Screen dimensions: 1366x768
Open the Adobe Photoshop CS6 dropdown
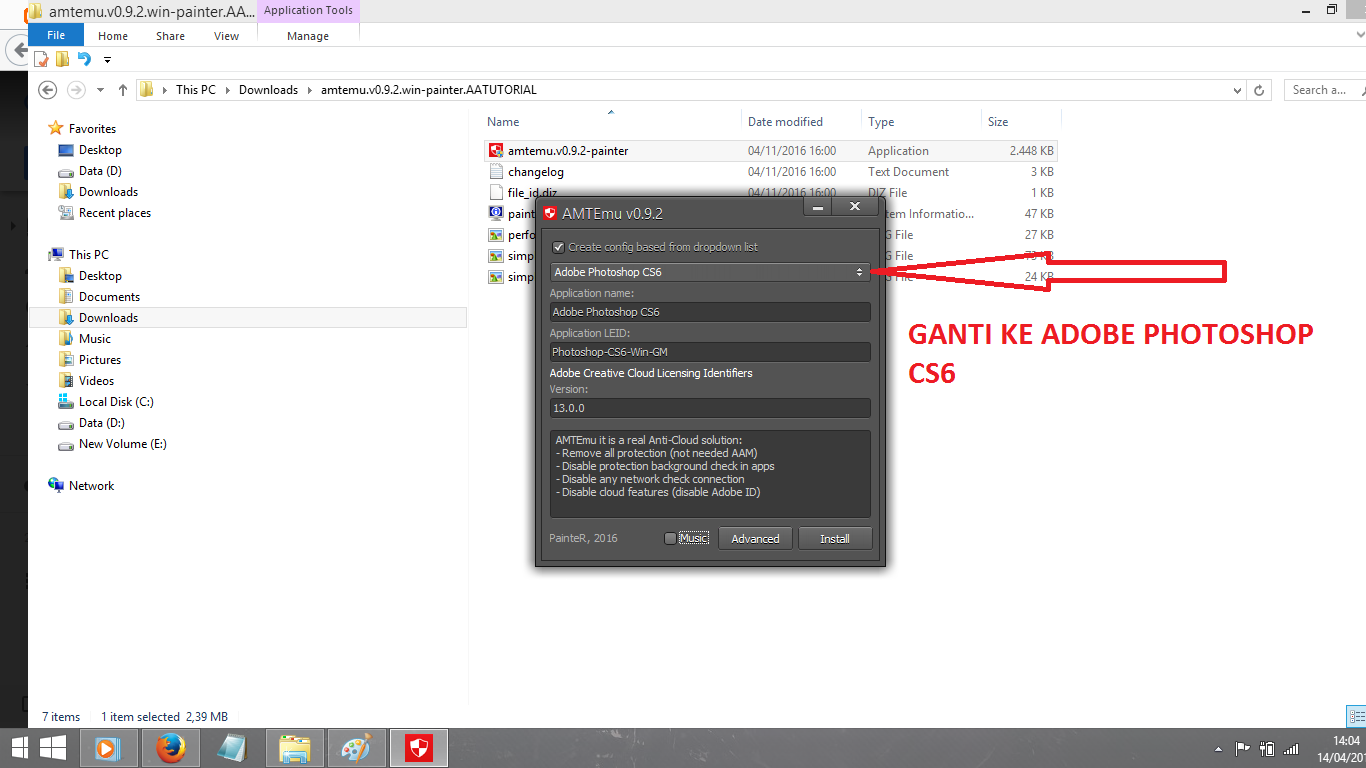pyautogui.click(x=710, y=272)
